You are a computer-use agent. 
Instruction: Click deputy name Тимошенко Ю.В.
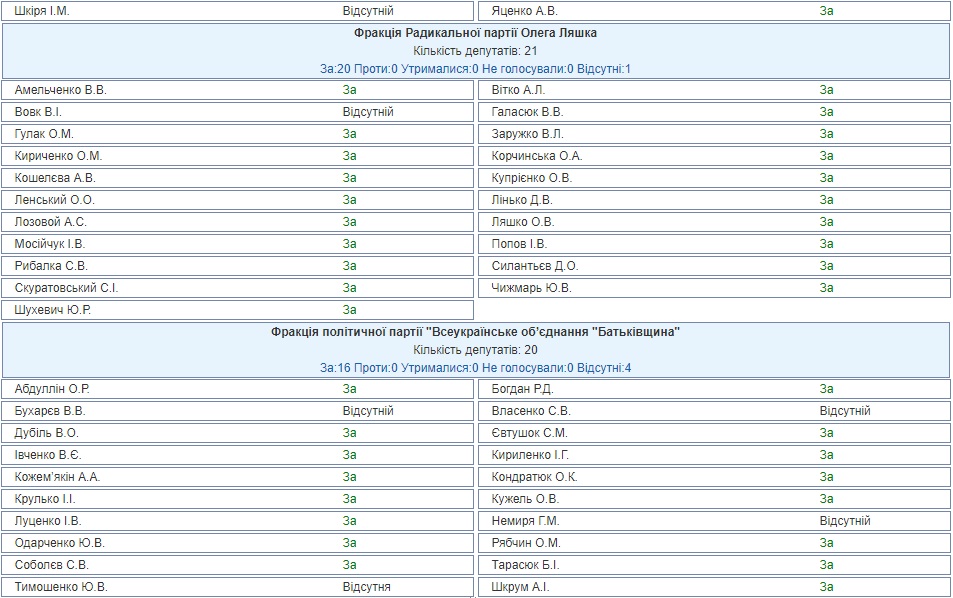[x=61, y=587]
